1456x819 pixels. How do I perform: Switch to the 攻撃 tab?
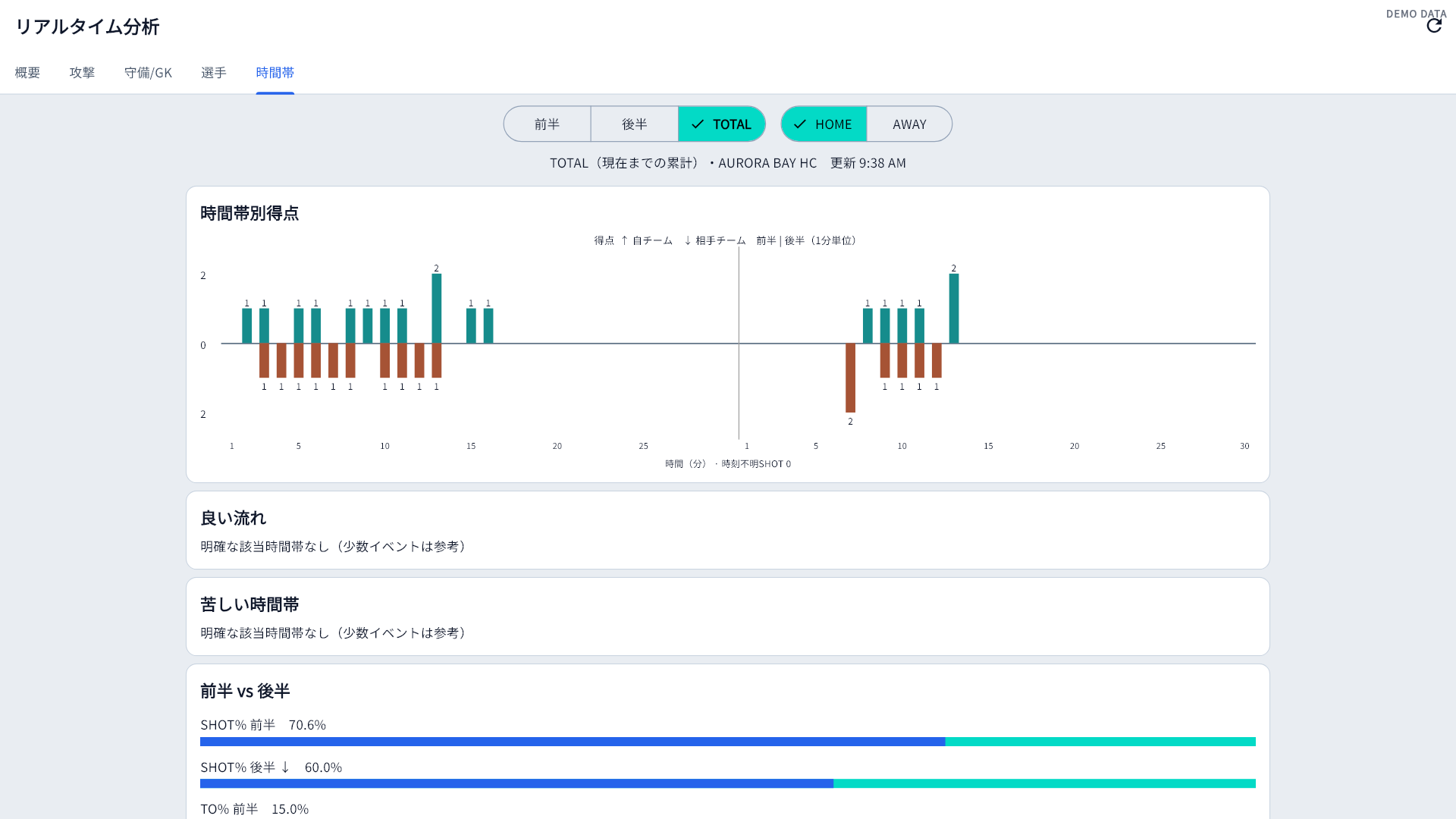pyautogui.click(x=82, y=73)
